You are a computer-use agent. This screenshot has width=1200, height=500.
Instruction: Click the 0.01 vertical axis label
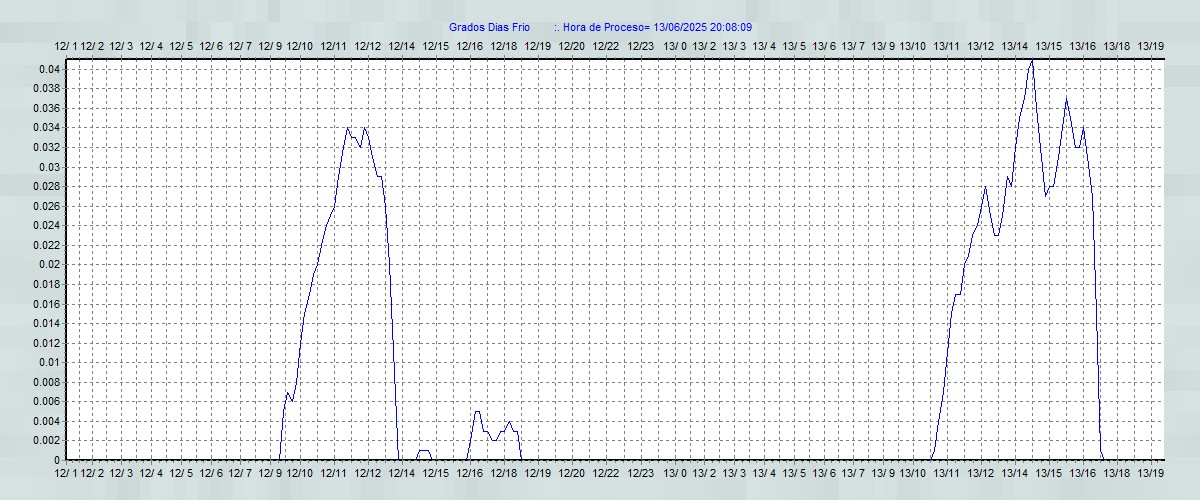[x=48, y=362]
